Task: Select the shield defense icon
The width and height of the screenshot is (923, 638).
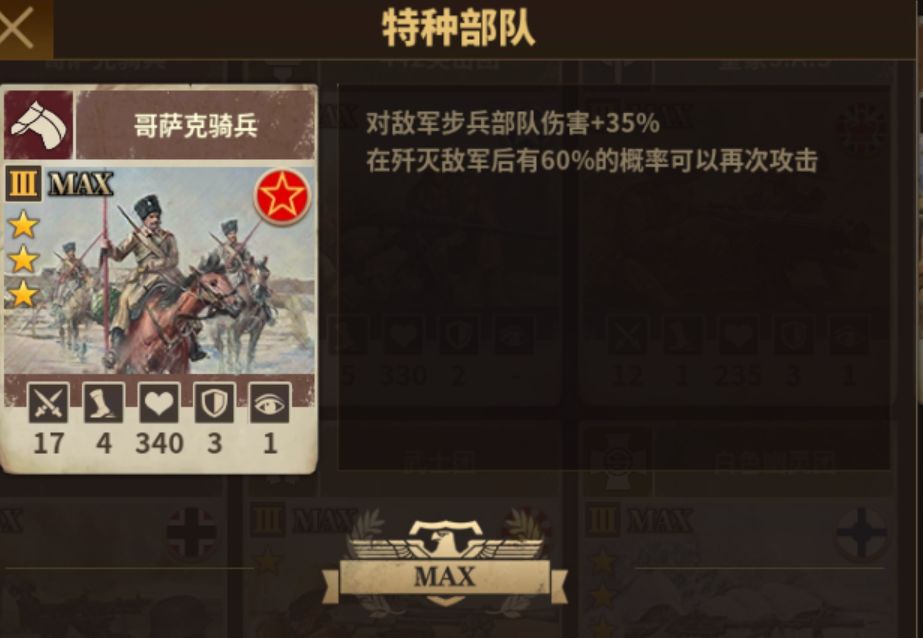Action: point(214,403)
